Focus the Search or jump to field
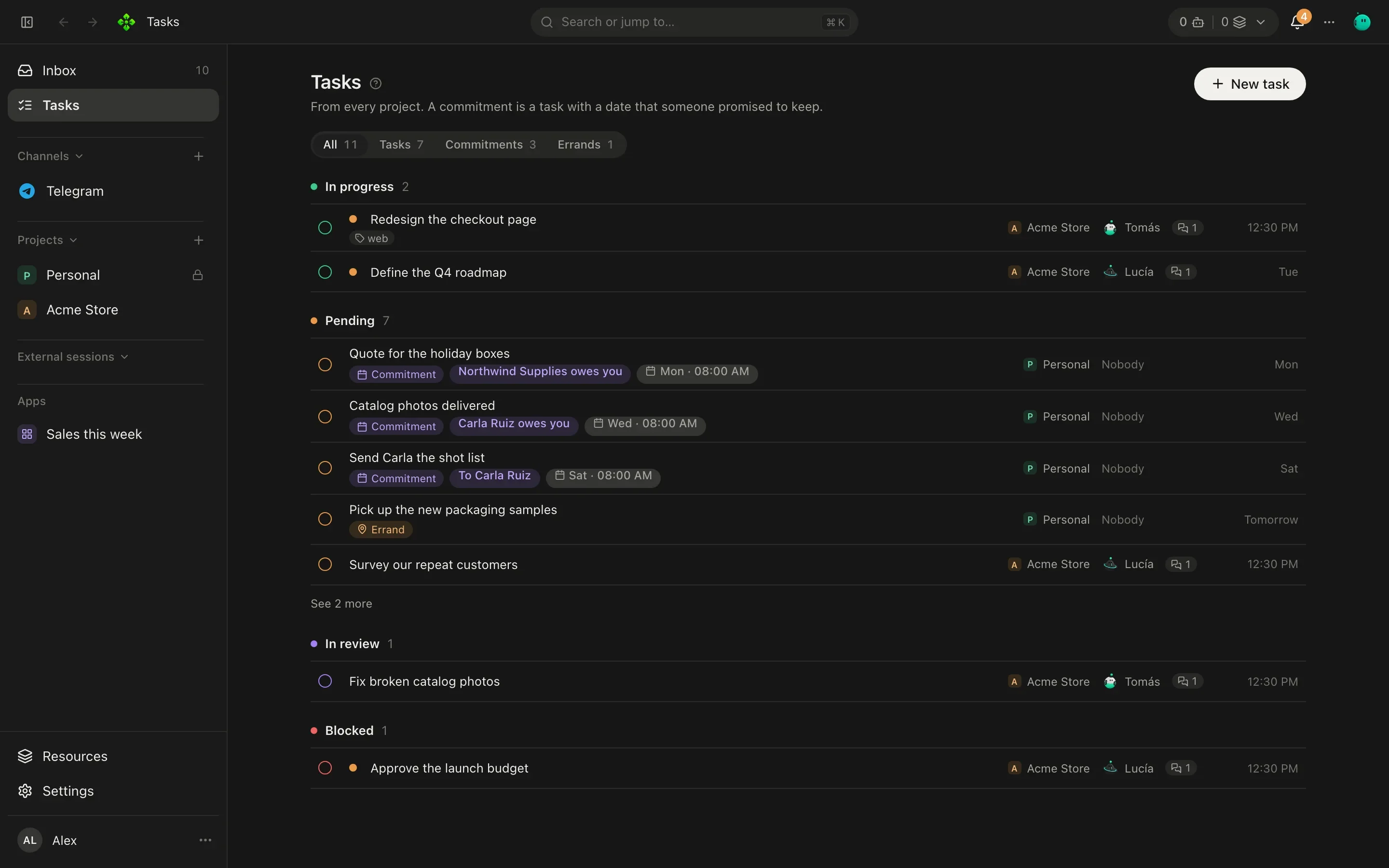This screenshot has width=1389, height=868. pos(694,22)
